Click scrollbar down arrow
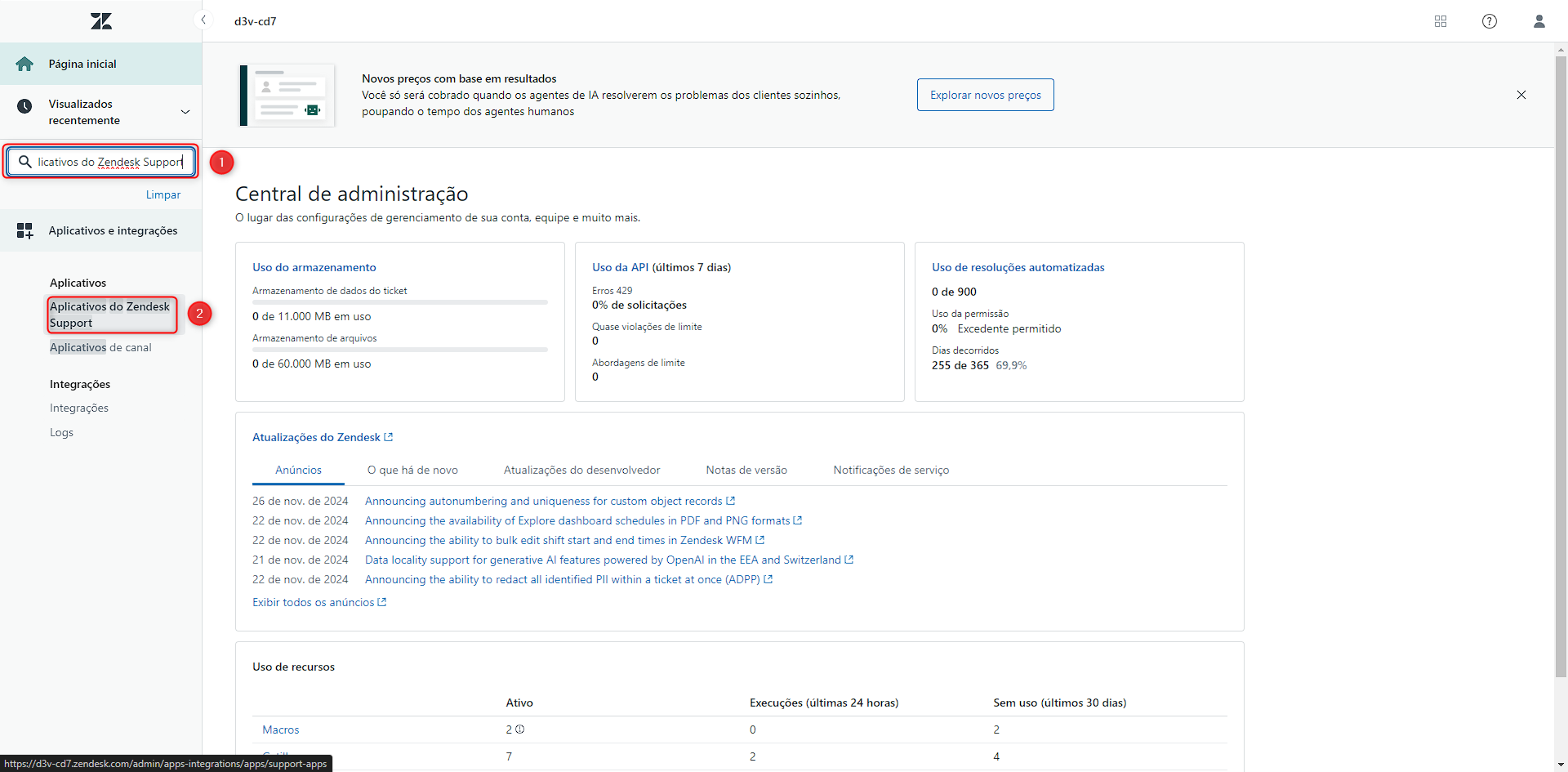 (x=1561, y=765)
